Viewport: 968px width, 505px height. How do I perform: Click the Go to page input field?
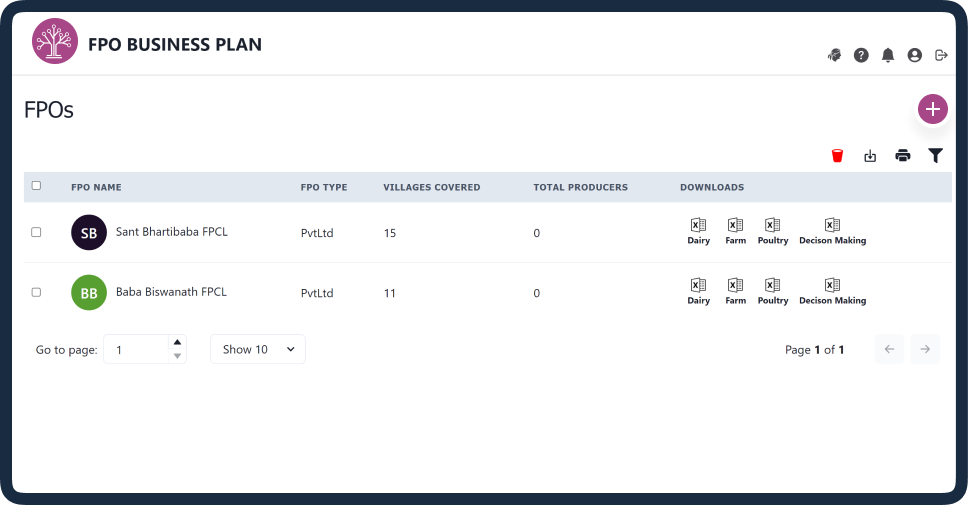pos(137,349)
